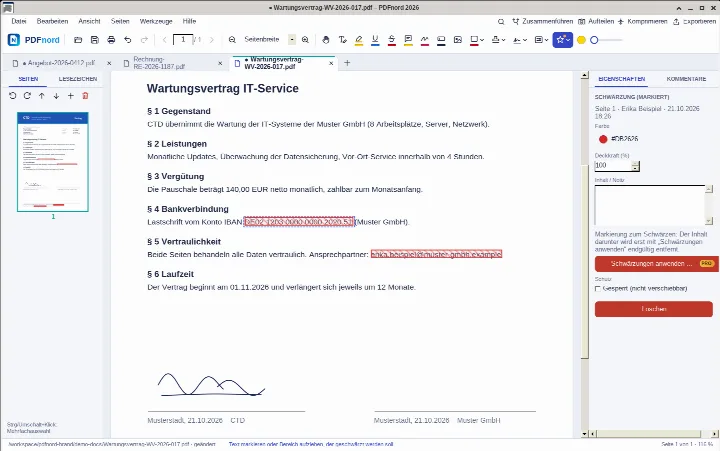Viewport: 720px width, 451px height.
Task: Select page 1 thumbnail
Action: (x=53, y=162)
